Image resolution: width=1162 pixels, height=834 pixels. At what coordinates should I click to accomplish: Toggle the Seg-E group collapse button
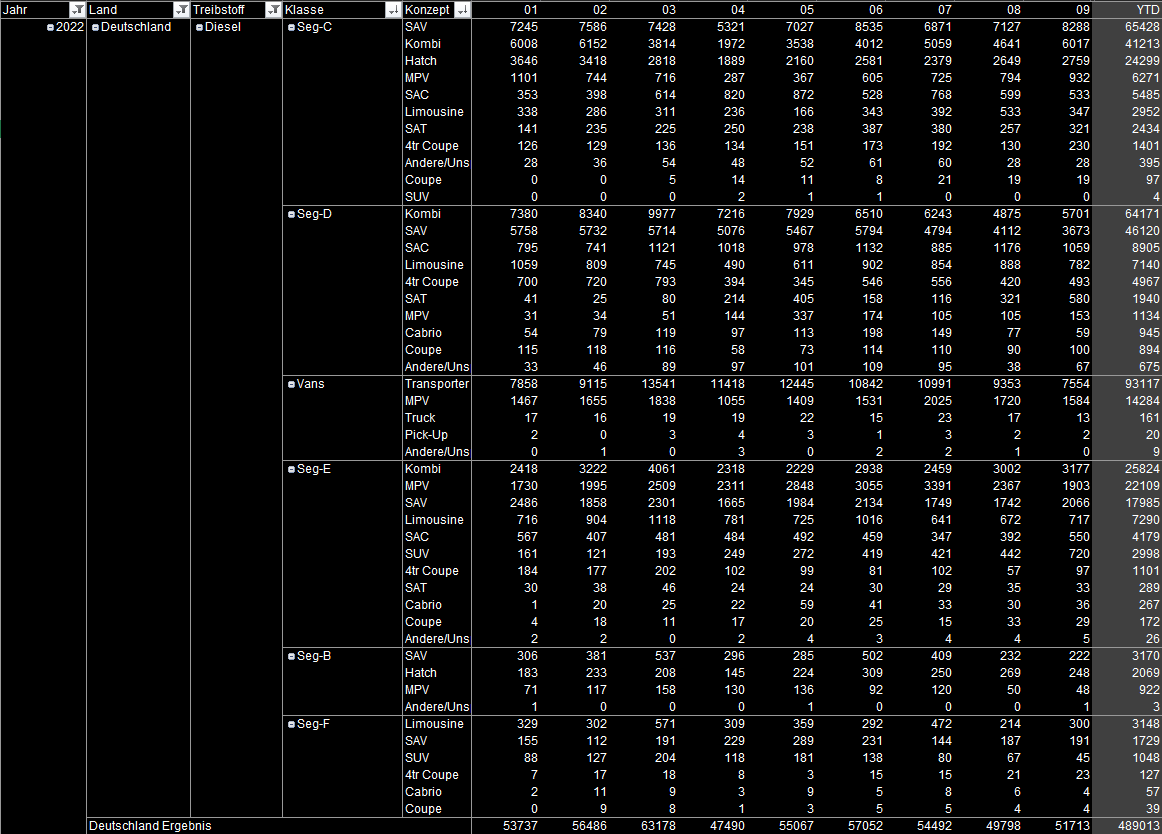[x=291, y=469]
